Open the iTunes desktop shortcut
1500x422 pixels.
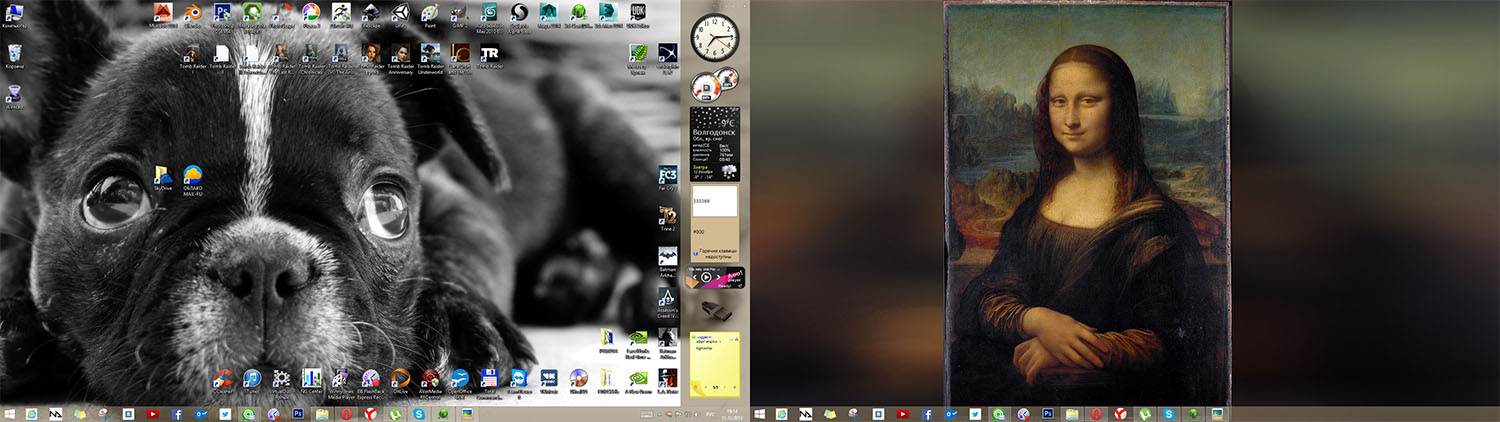[252, 381]
